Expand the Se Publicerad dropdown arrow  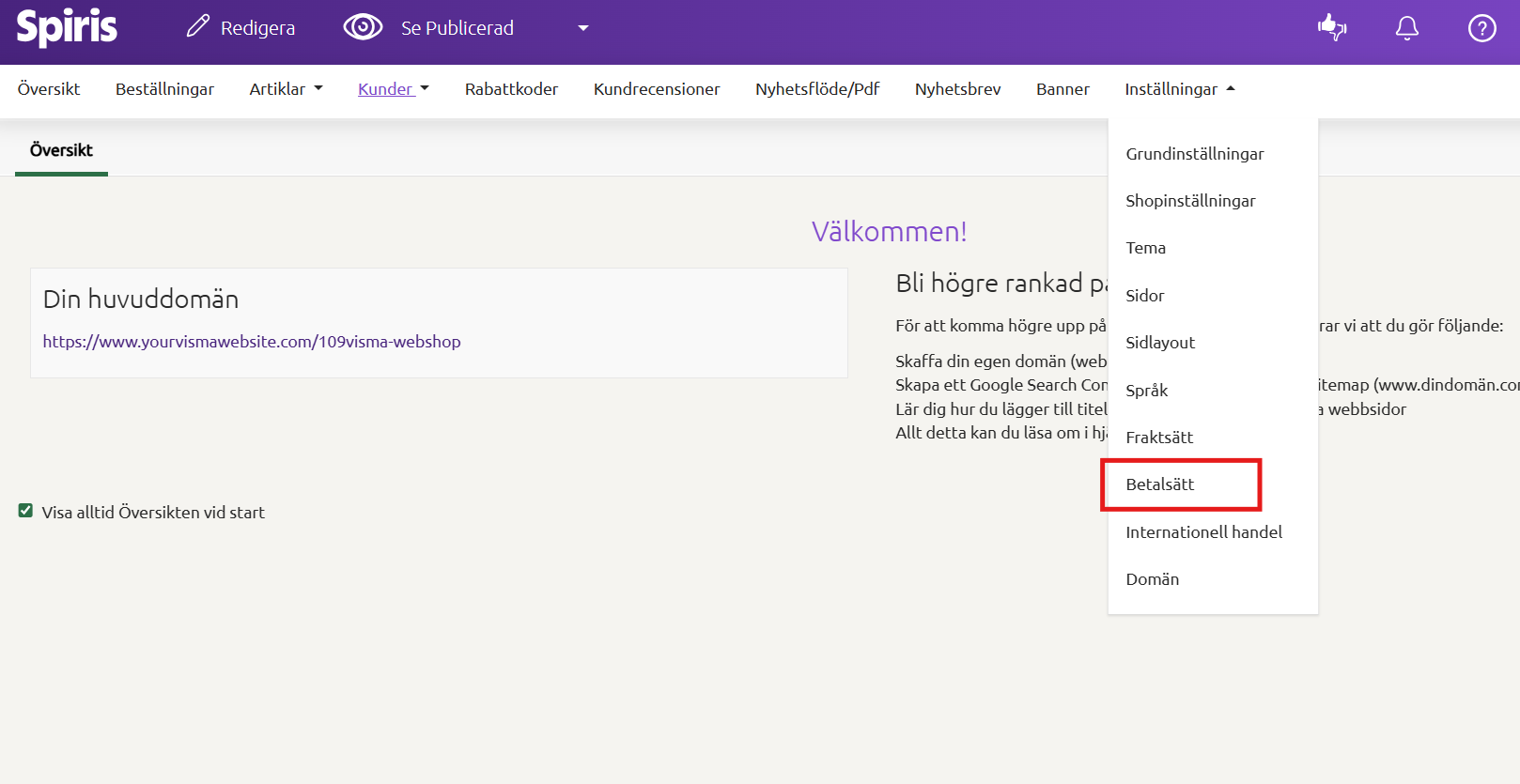click(582, 28)
